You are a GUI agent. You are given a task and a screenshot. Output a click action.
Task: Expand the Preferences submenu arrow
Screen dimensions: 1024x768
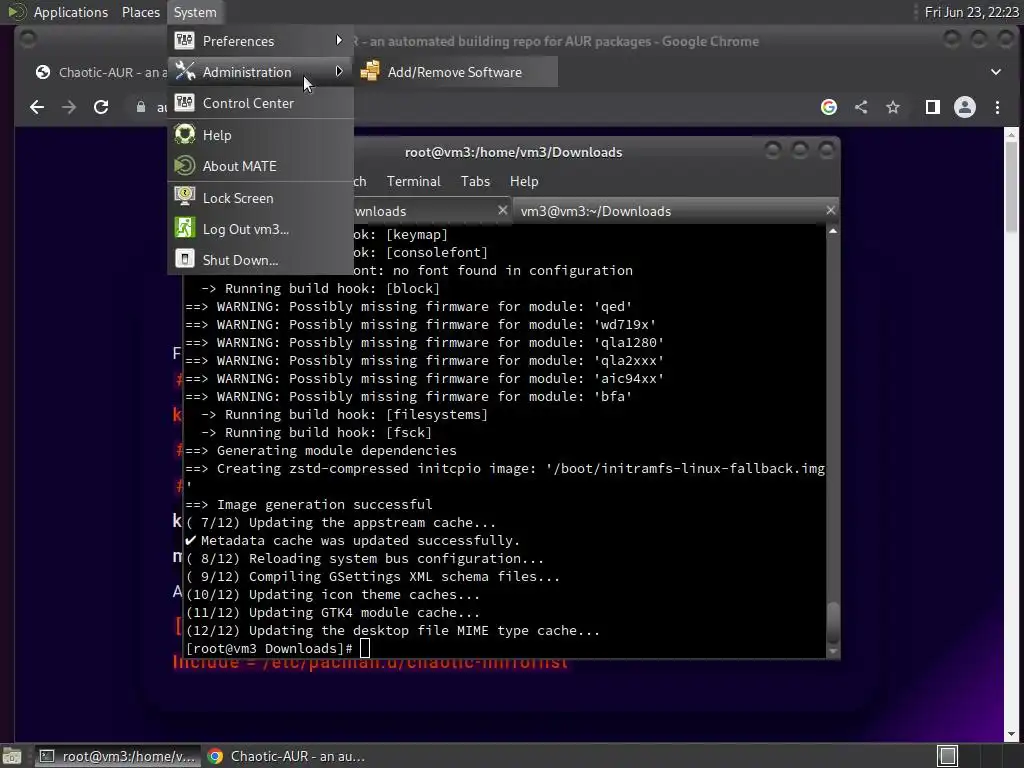[338, 40]
